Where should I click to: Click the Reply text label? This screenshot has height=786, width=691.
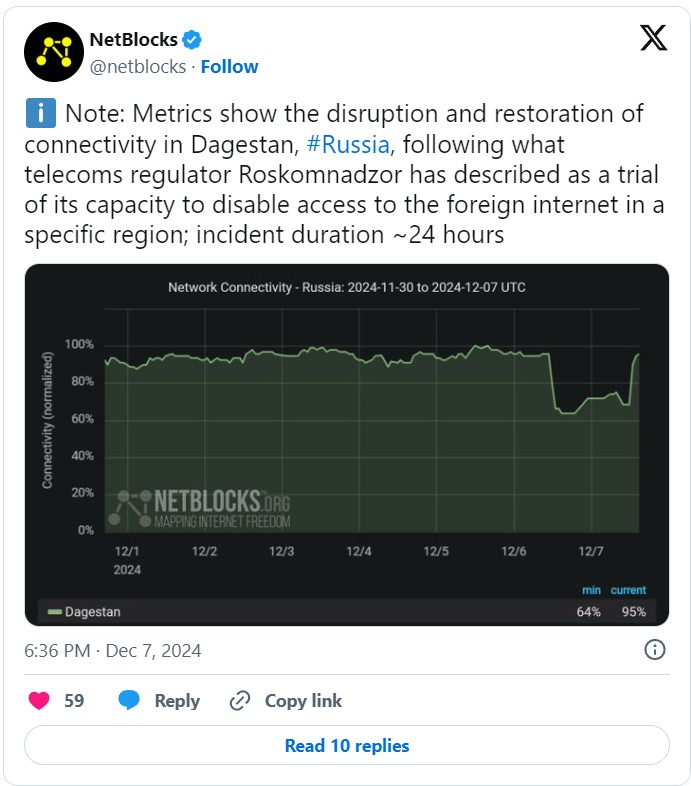(x=177, y=700)
